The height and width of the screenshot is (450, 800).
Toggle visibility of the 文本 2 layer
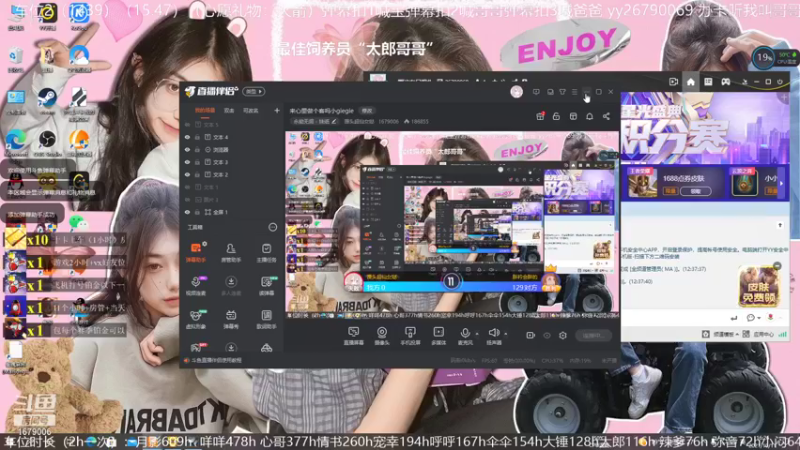point(188,174)
